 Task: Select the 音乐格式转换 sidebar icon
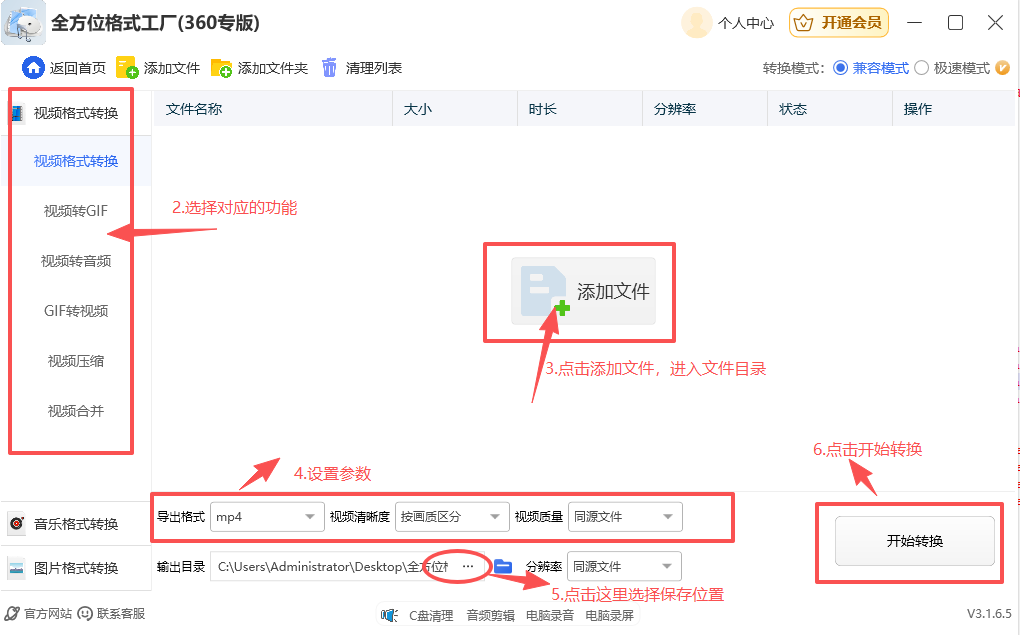click(x=18, y=522)
